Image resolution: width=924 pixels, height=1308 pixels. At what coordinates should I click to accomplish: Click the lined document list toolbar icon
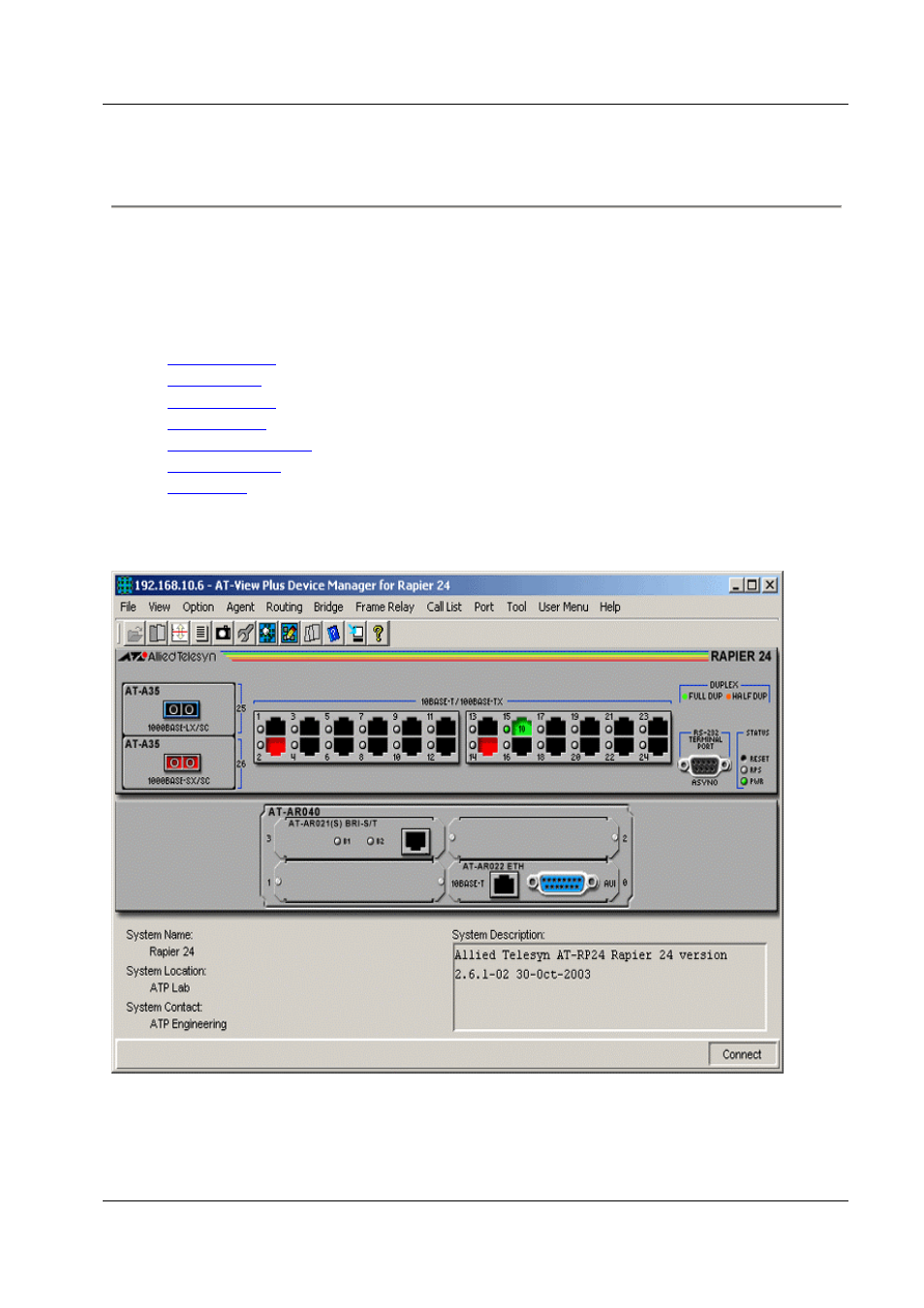pyautogui.click(x=201, y=634)
